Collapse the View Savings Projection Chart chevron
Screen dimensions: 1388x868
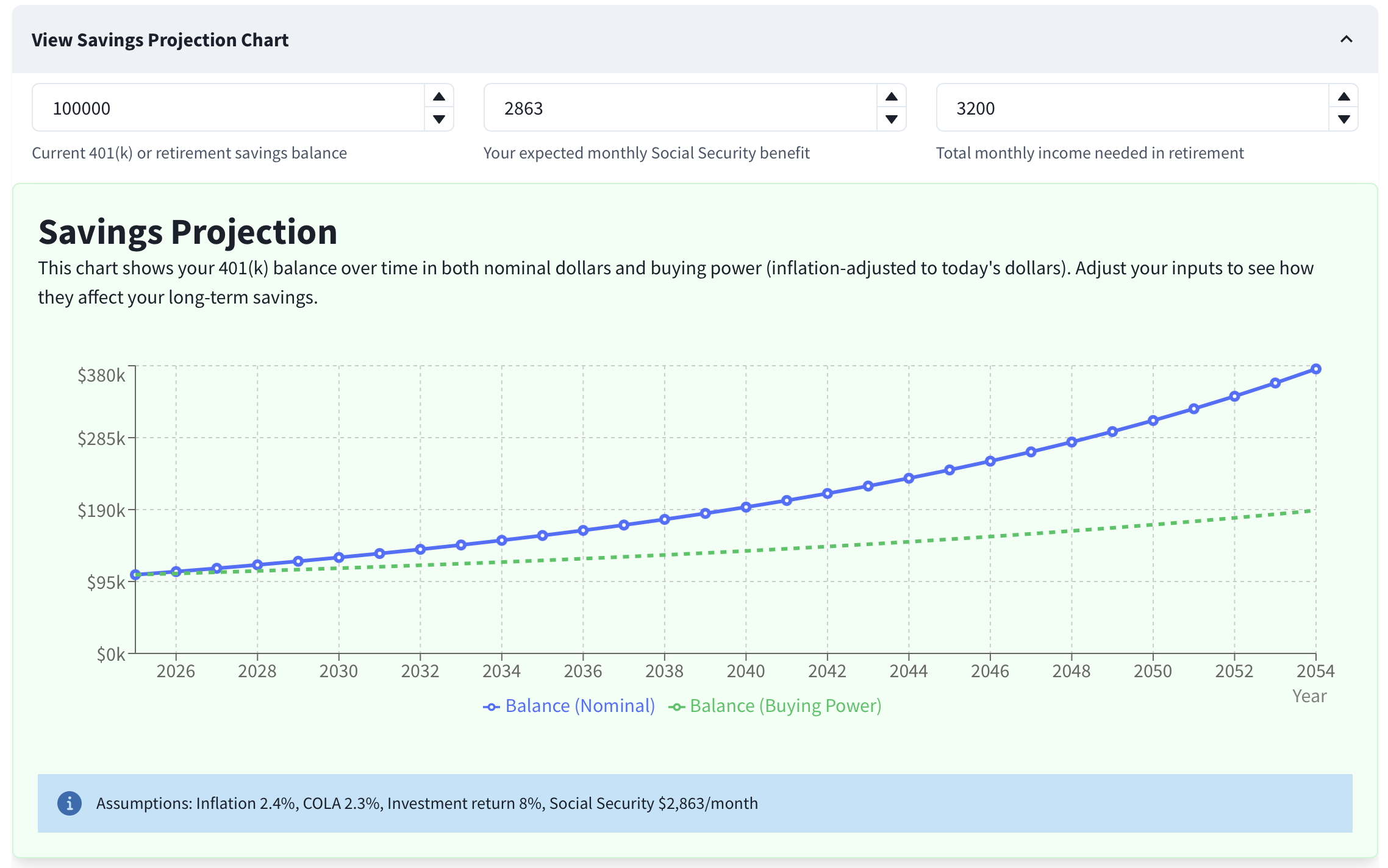[x=1346, y=40]
